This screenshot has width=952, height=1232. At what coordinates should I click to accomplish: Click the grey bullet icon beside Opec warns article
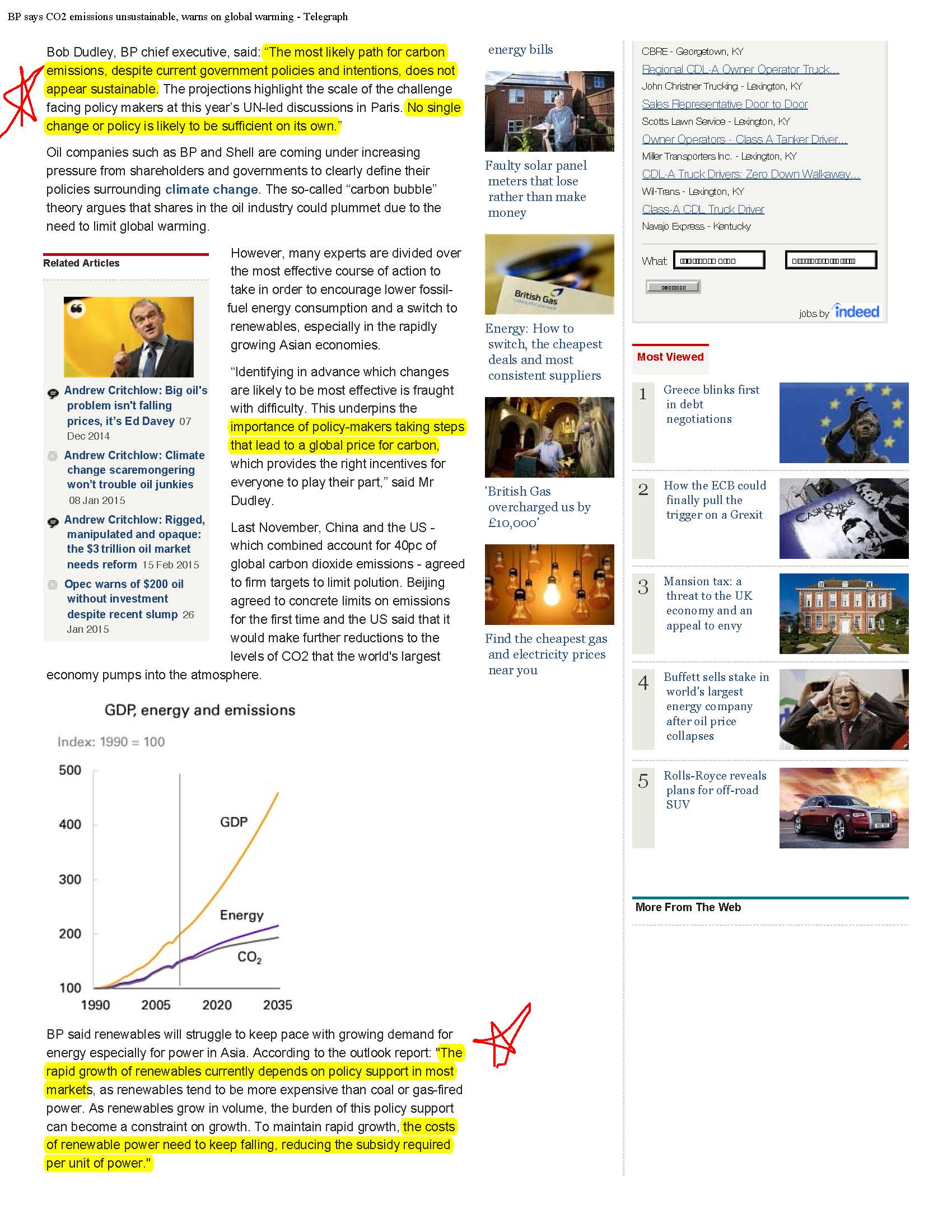(53, 585)
